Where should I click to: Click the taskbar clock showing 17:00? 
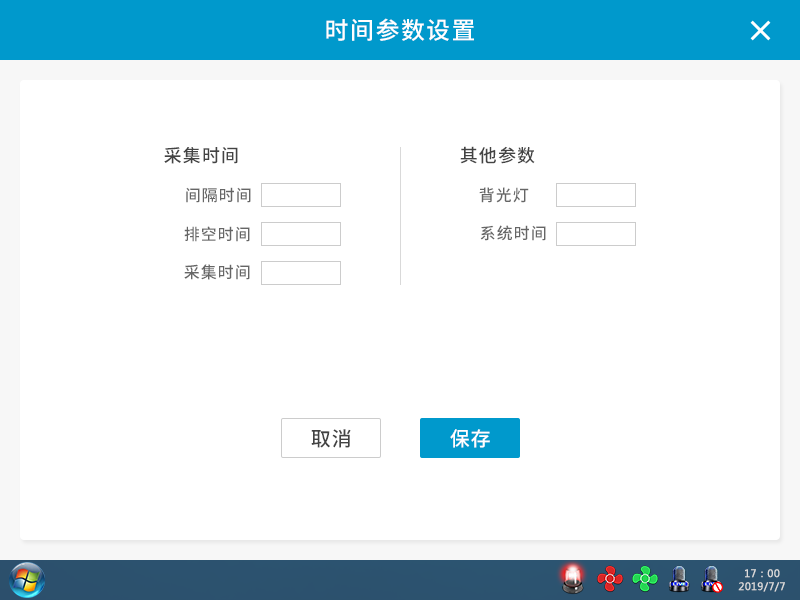762,573
